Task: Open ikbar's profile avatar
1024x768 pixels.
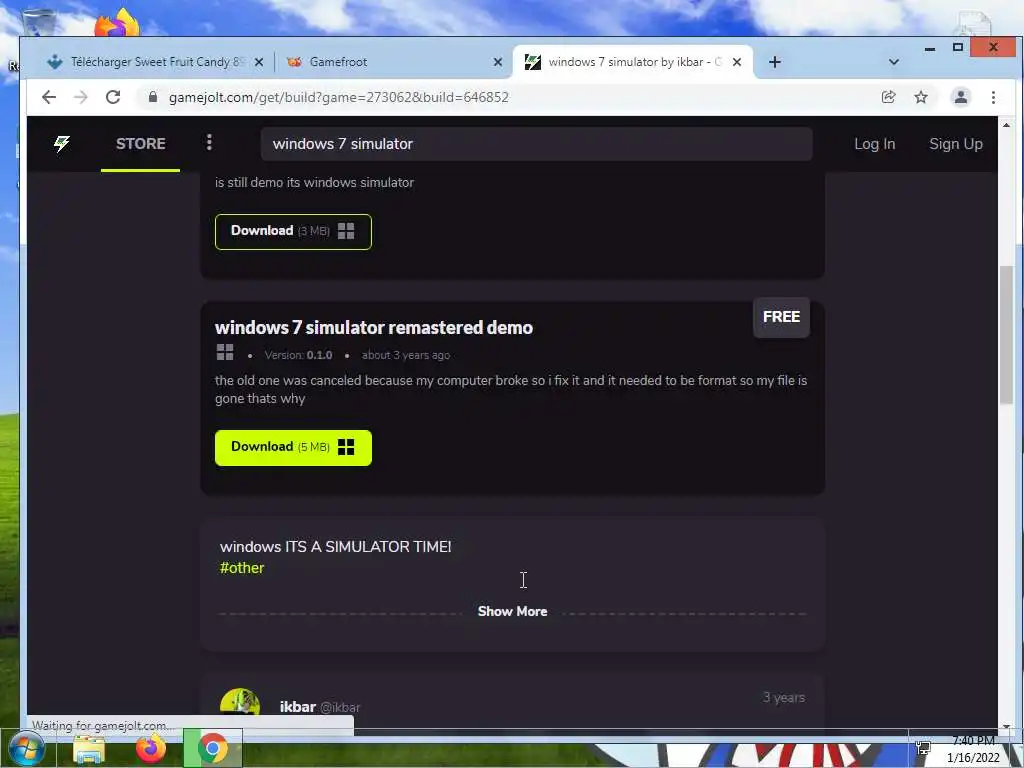Action: (240, 705)
